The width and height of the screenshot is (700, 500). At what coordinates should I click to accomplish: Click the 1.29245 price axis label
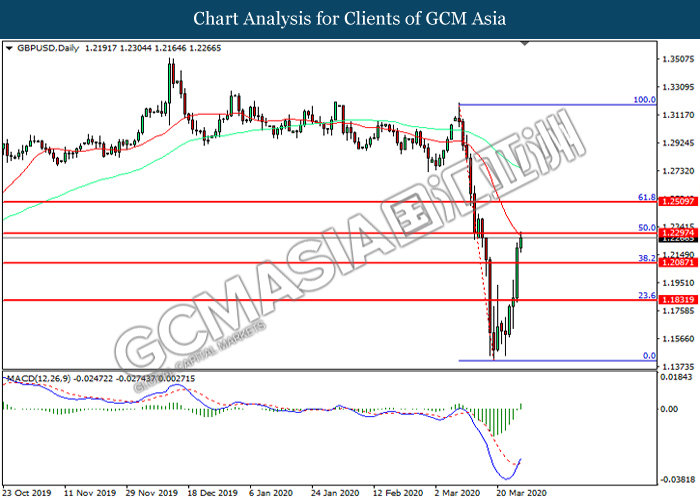pyautogui.click(x=679, y=143)
